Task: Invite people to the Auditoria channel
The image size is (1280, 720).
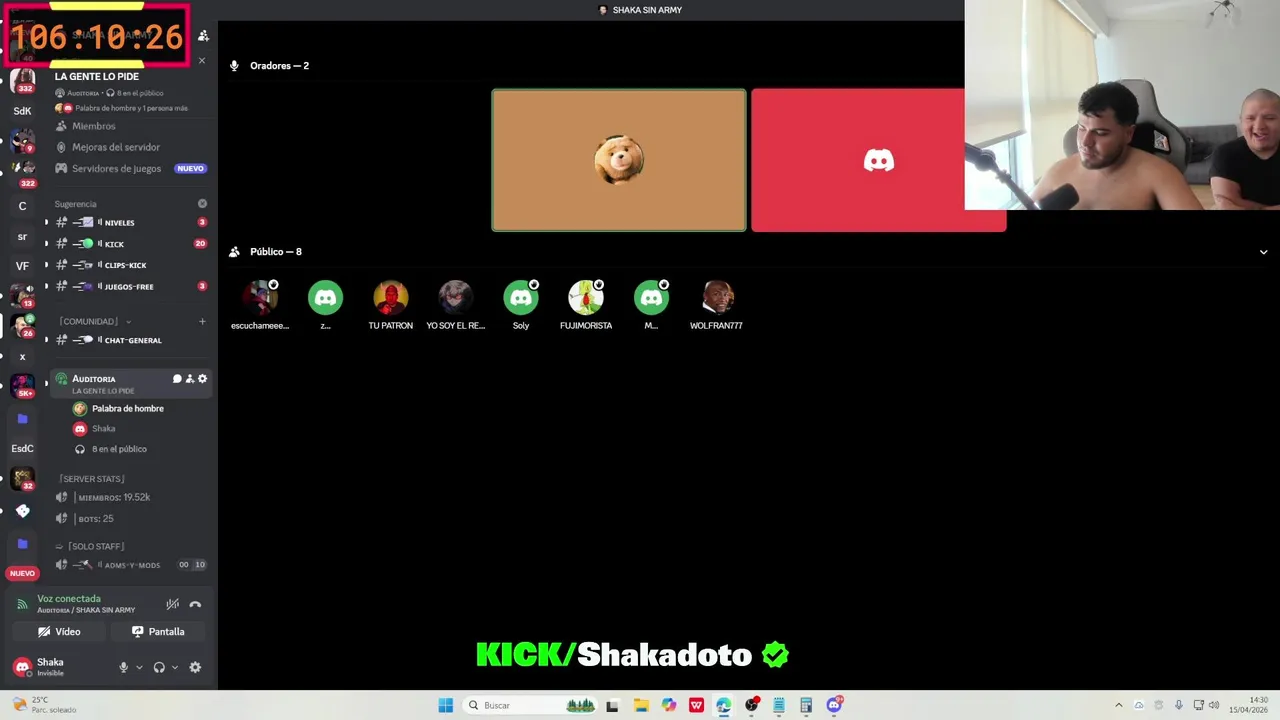Action: (190, 379)
